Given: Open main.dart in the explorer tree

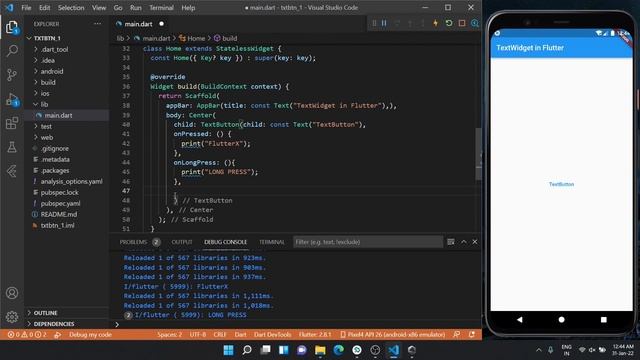Looking at the screenshot, I should (x=58, y=115).
